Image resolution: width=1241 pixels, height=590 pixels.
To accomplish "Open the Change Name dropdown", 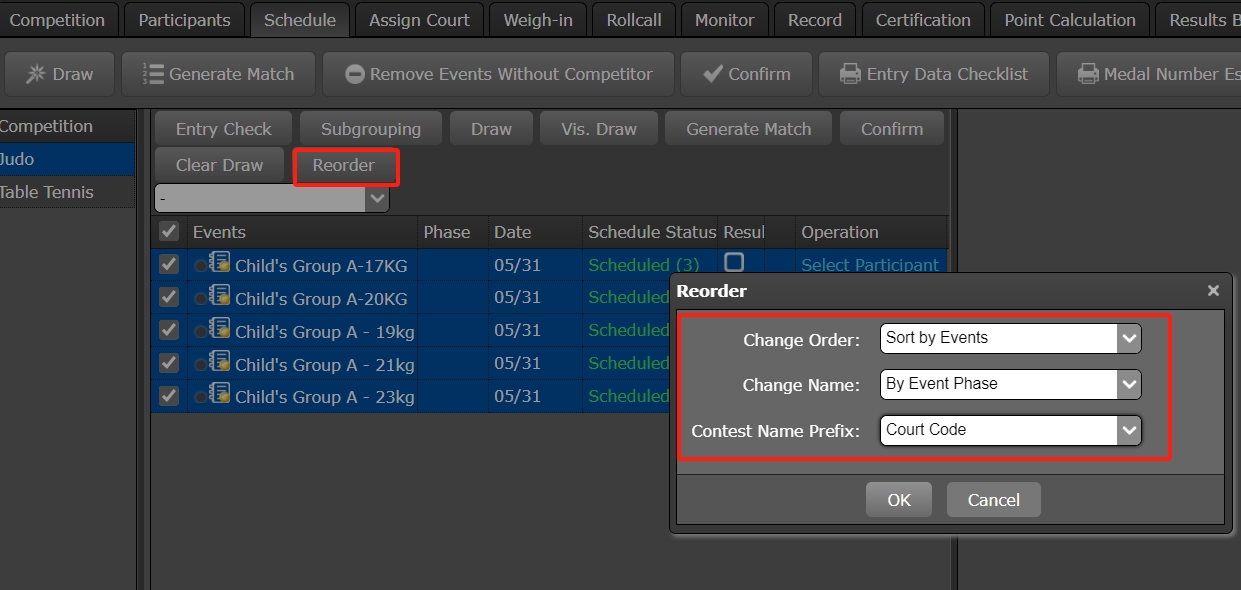I will click(x=1130, y=384).
